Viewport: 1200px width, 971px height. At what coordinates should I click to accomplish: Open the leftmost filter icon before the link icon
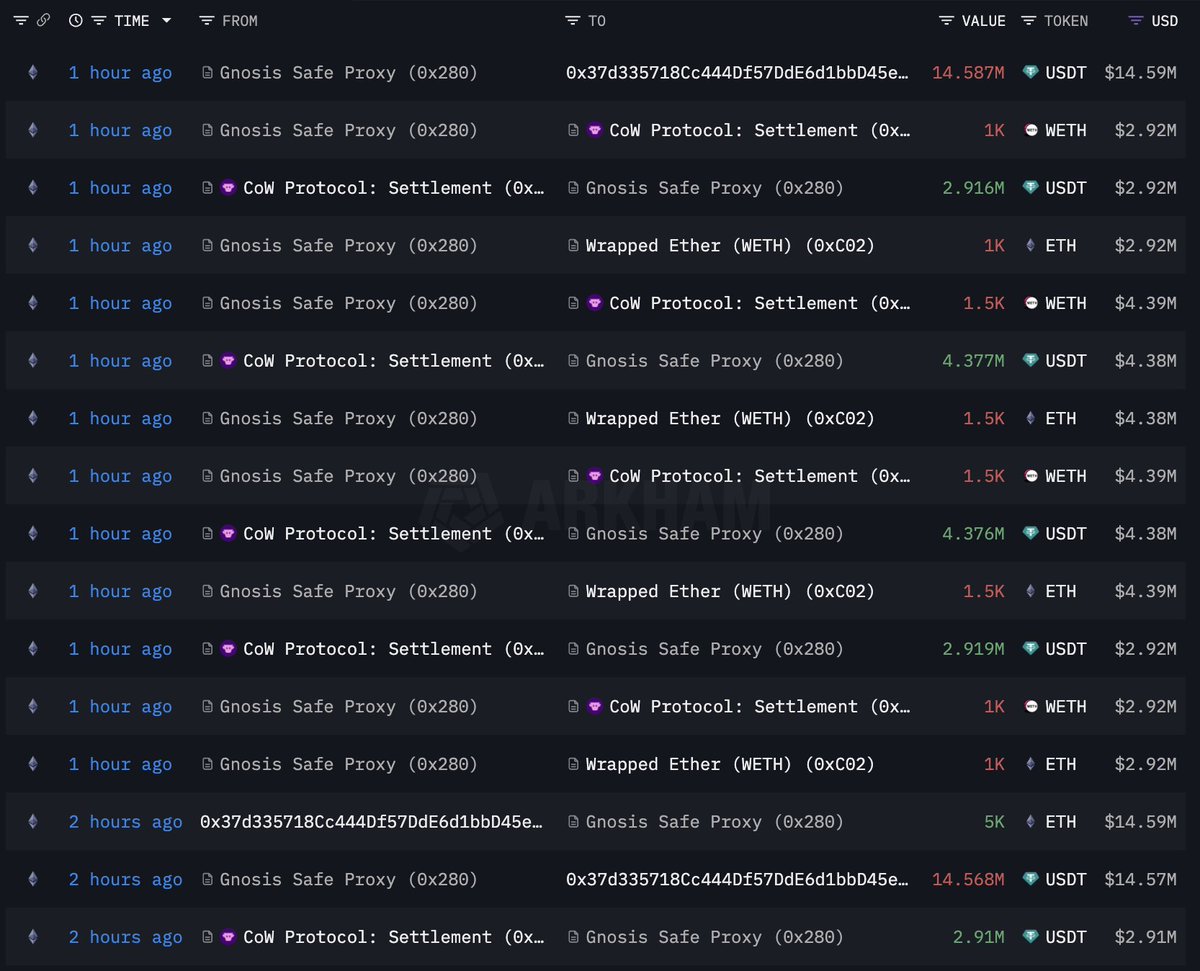[20, 21]
